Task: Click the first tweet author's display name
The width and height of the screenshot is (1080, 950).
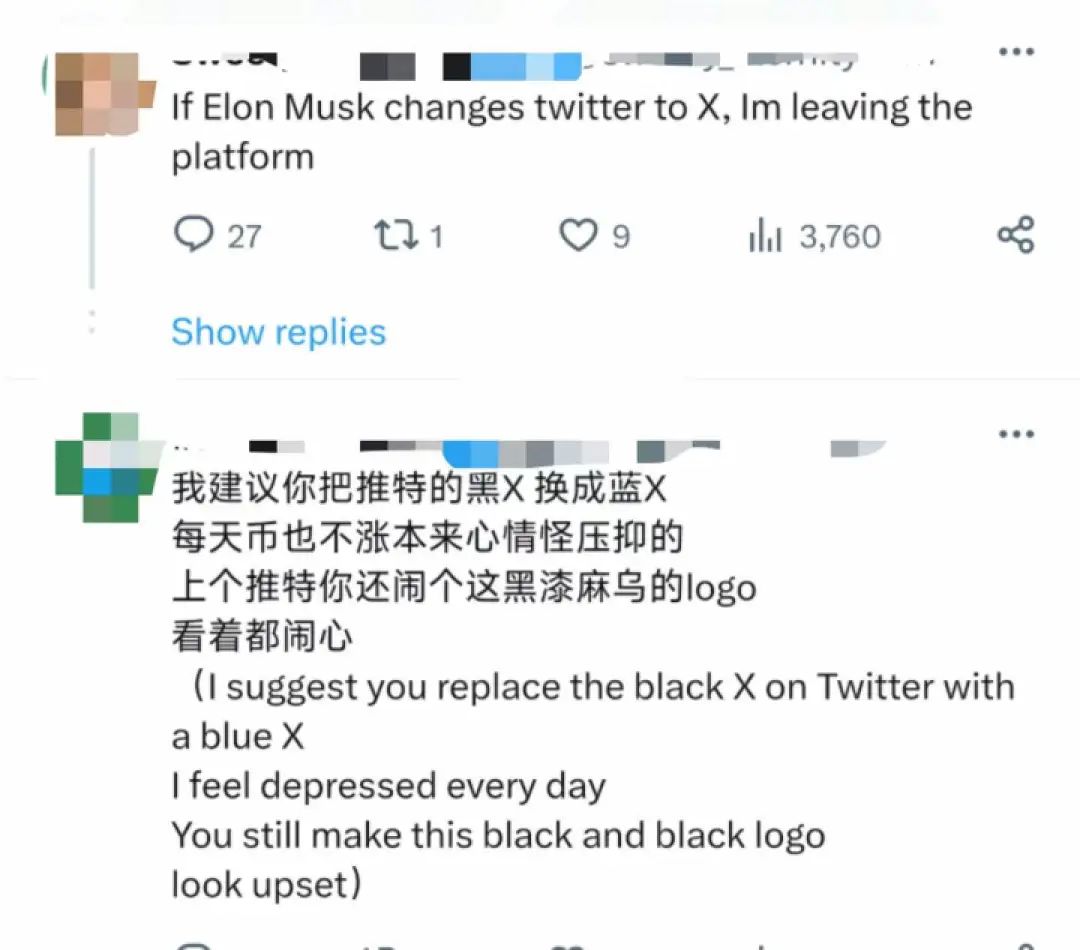Action: (x=229, y=61)
